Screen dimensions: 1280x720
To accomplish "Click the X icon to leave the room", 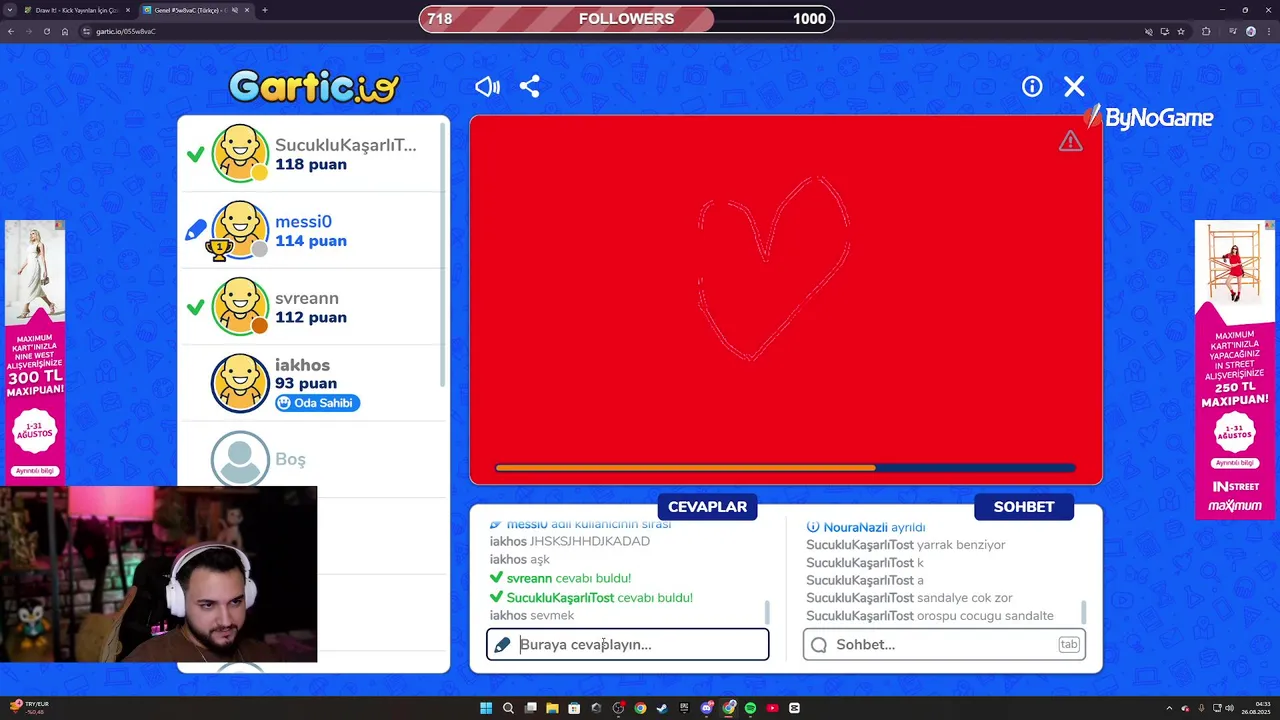I will [1074, 87].
